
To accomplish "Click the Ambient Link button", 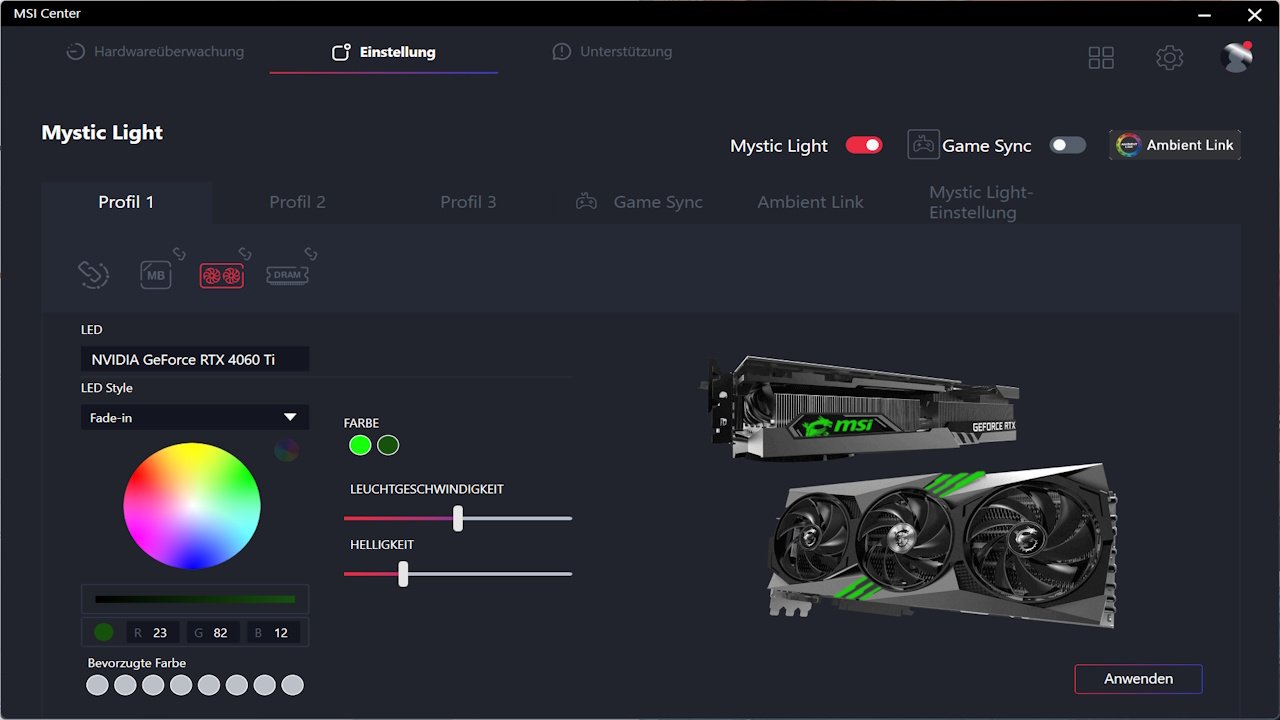I will 1175,145.
